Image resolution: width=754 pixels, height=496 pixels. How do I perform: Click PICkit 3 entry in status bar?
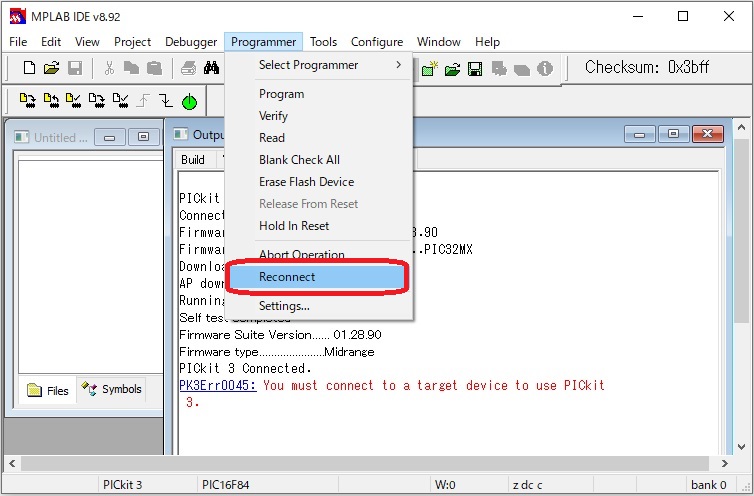tap(123, 485)
